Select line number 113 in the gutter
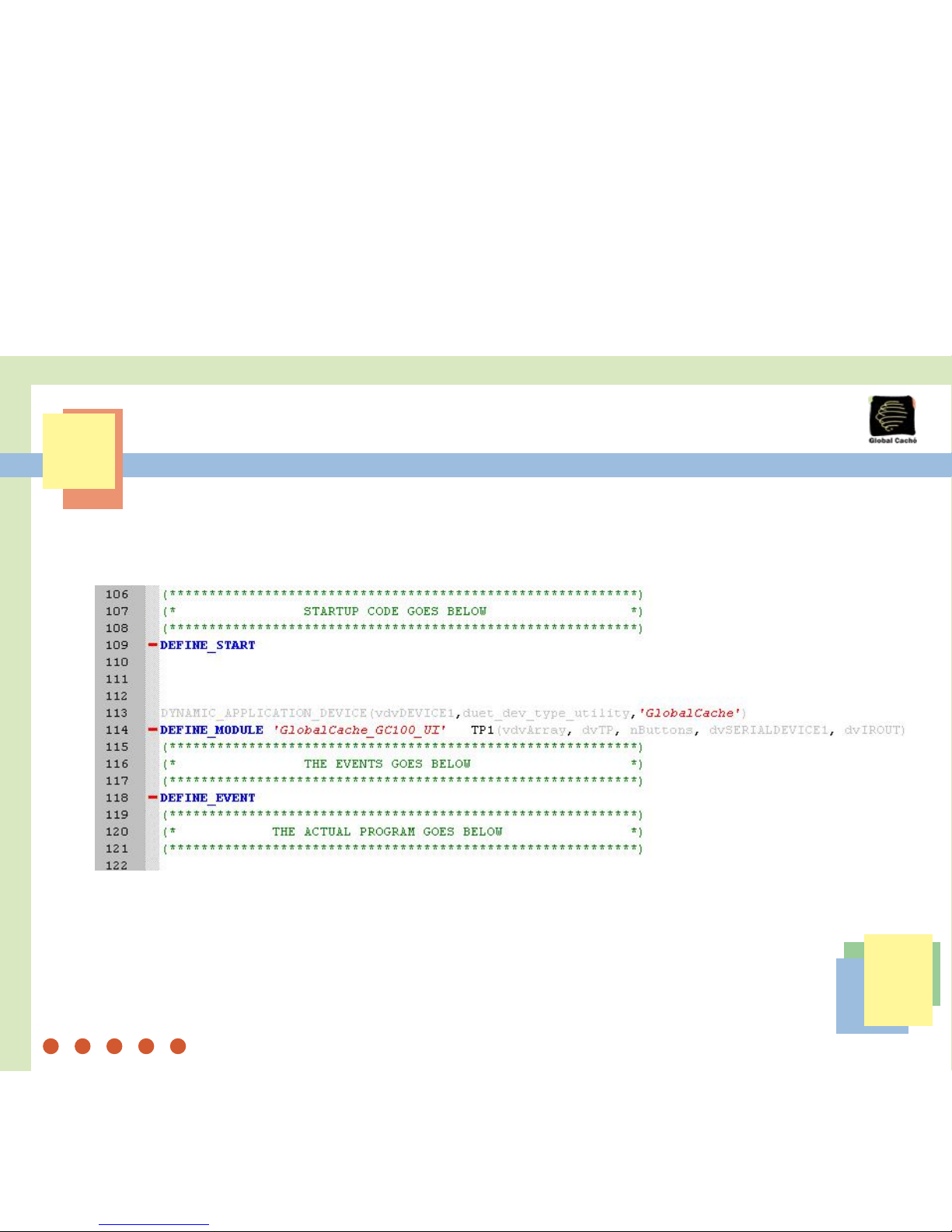The width and height of the screenshot is (952, 1232). click(x=117, y=713)
